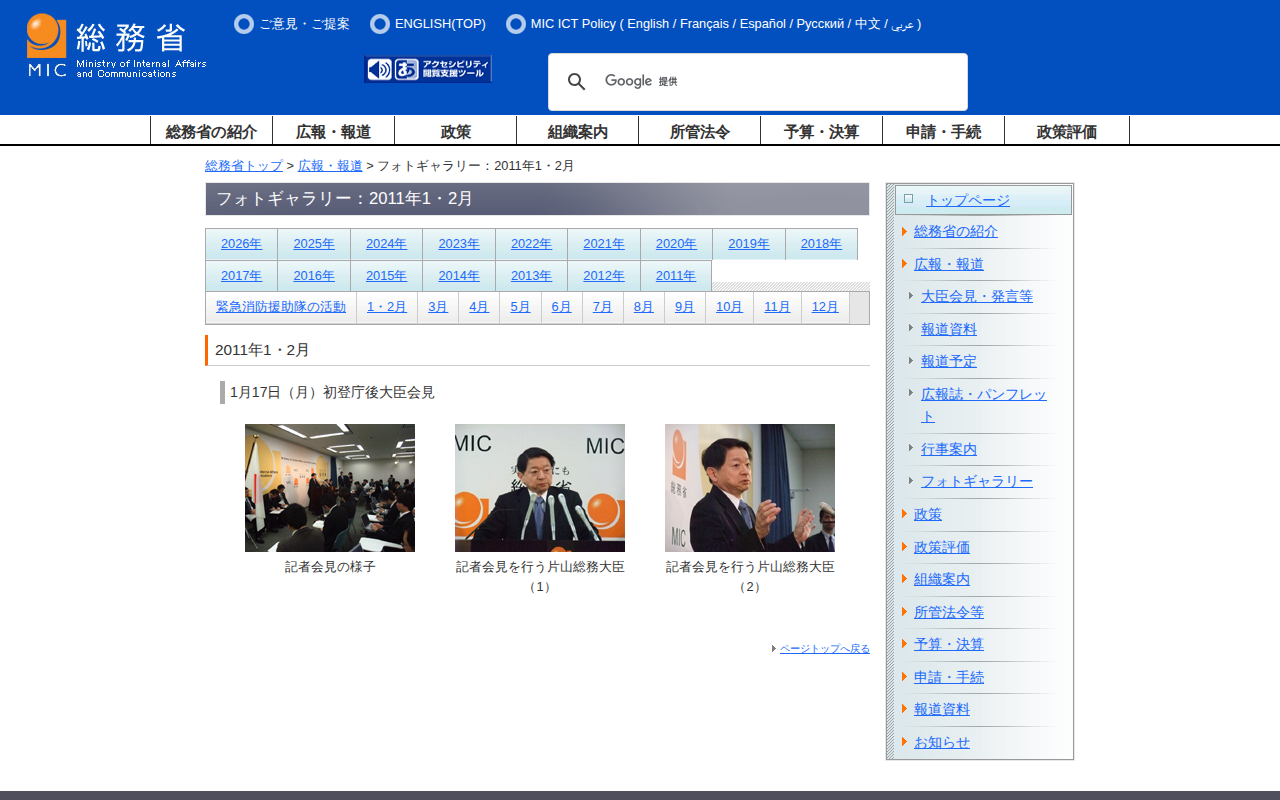Open the 記者会見の様子 photo thumbnail
The height and width of the screenshot is (800, 1280).
[330, 488]
